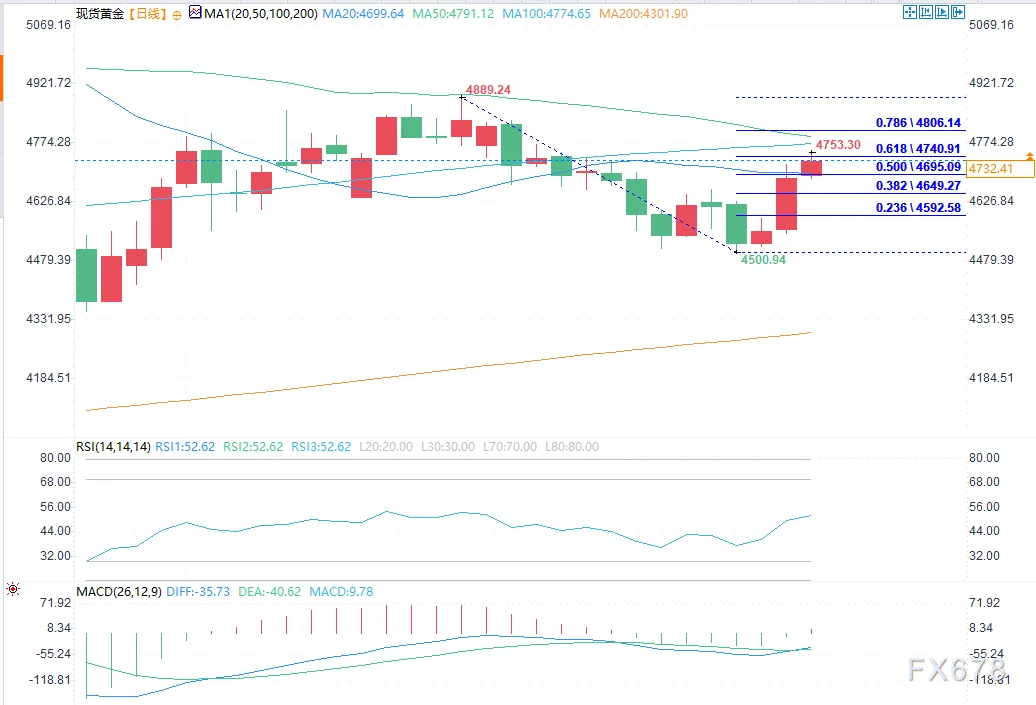Click the current price tag 4732.41
Image resolution: width=1036 pixels, height=705 pixels.
tap(1000, 168)
